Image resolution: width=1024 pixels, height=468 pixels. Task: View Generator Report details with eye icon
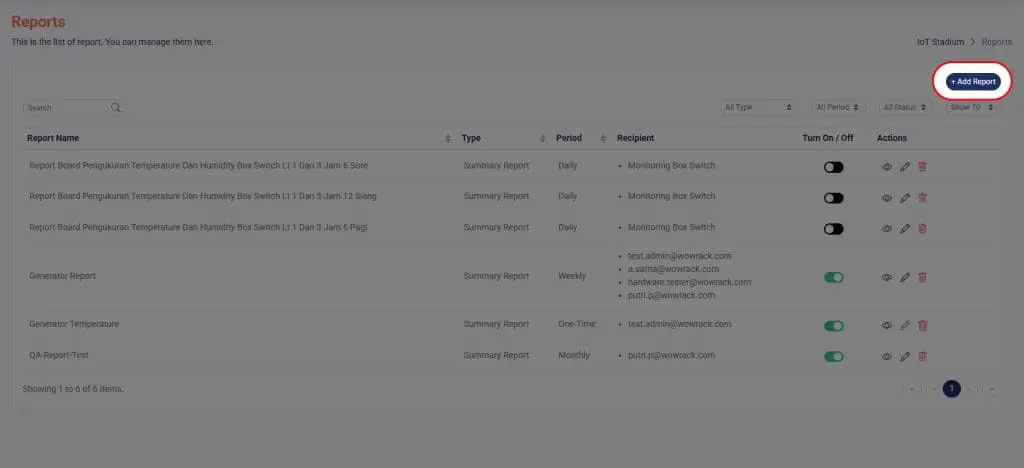[x=887, y=277]
